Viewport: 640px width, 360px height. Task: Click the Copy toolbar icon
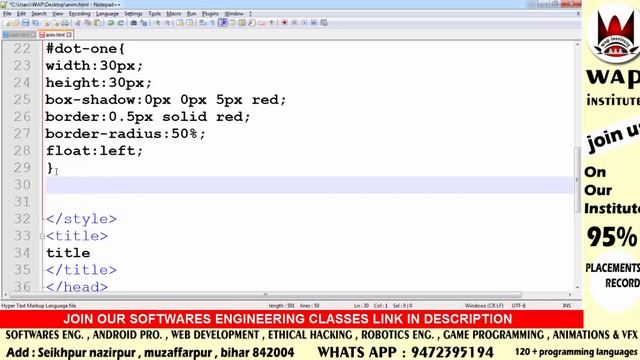(87, 23)
